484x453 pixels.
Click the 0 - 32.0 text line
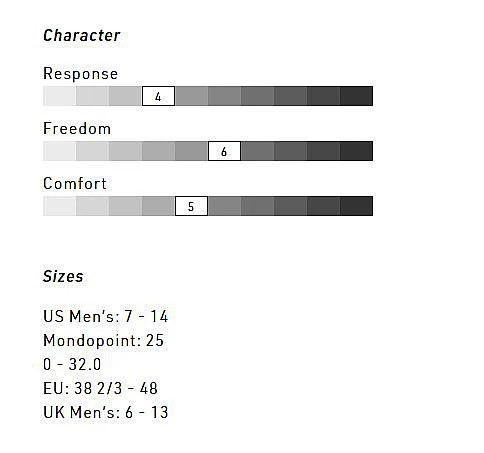[72, 364]
